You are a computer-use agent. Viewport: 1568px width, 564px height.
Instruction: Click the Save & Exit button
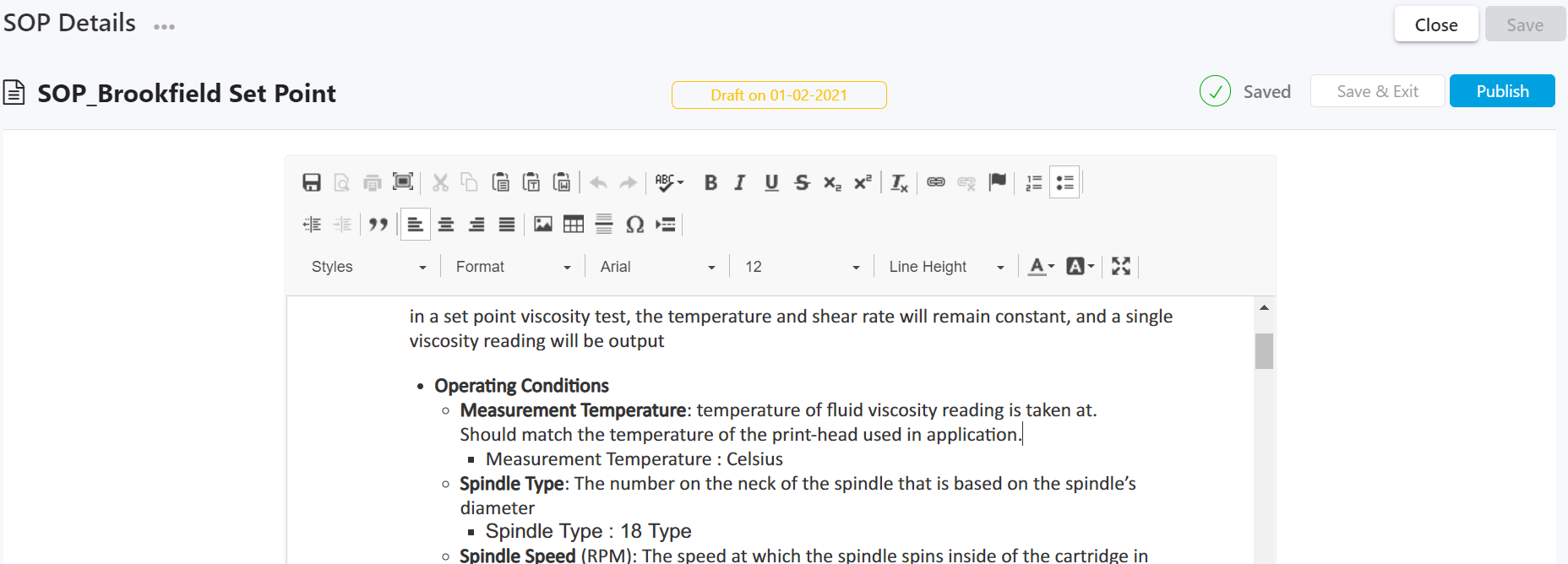1378,91
